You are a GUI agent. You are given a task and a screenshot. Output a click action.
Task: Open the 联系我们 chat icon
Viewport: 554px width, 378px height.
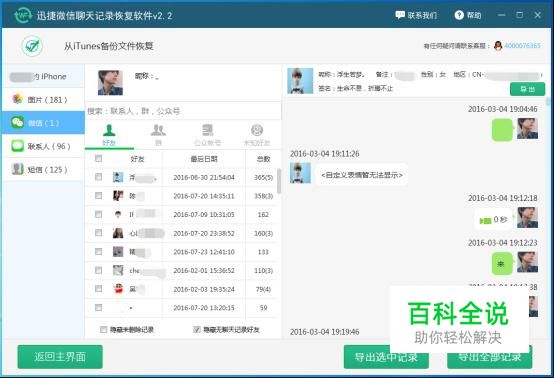[400, 15]
